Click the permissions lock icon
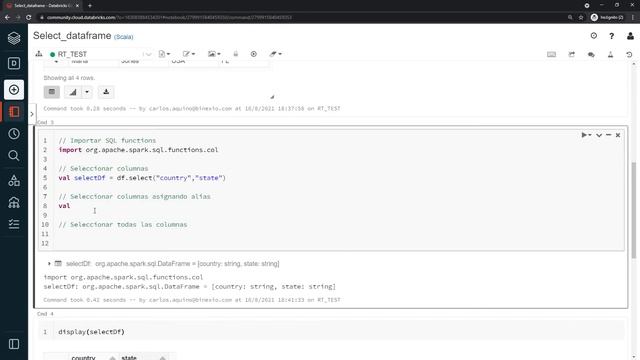The height and width of the screenshot is (360, 640). [x=236, y=54]
